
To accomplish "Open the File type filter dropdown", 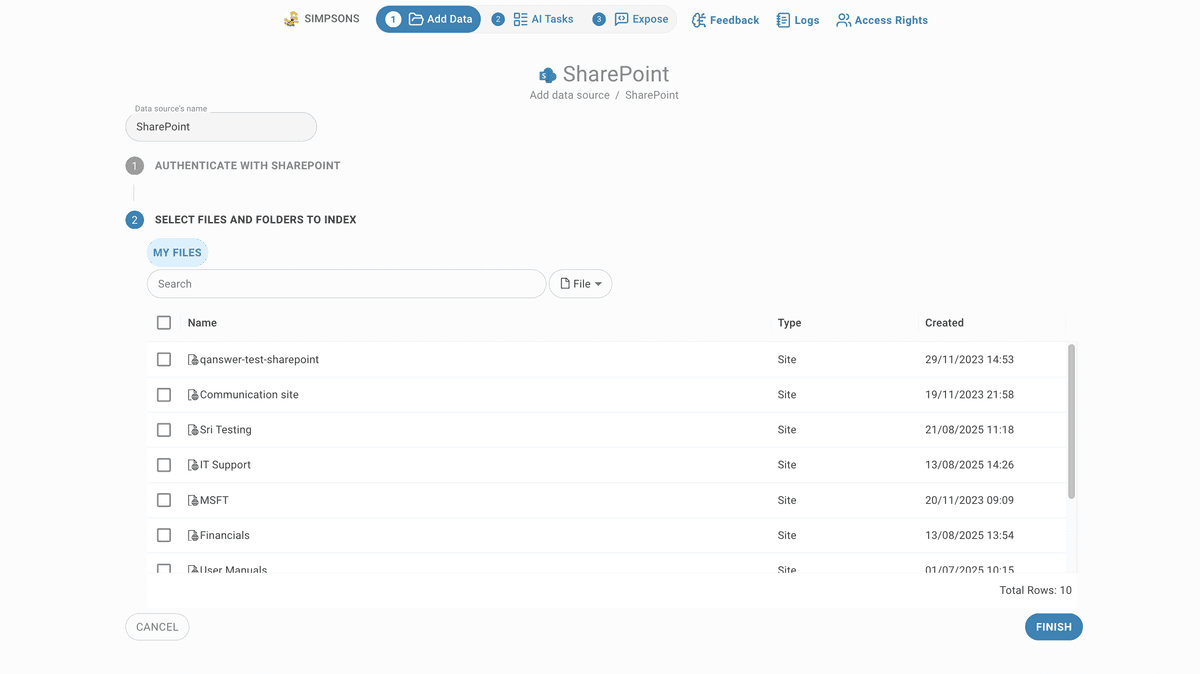I will click(580, 284).
